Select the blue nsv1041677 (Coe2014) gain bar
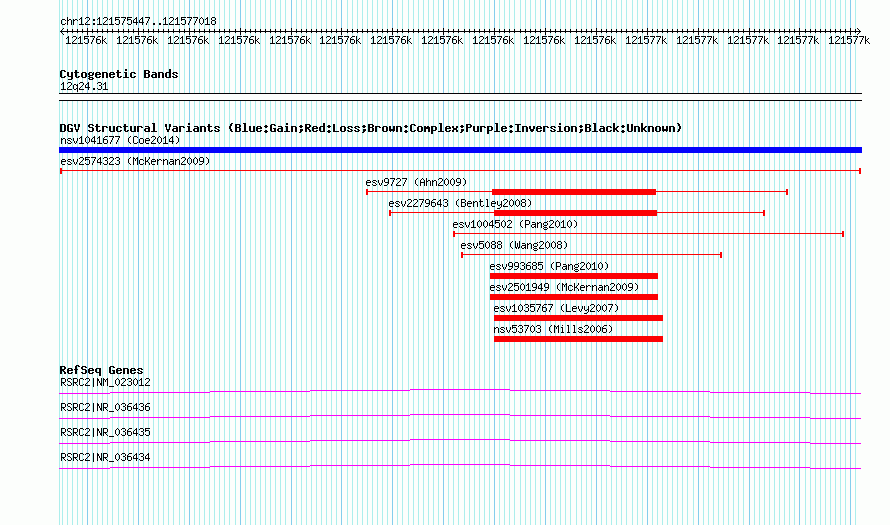 tap(460, 150)
